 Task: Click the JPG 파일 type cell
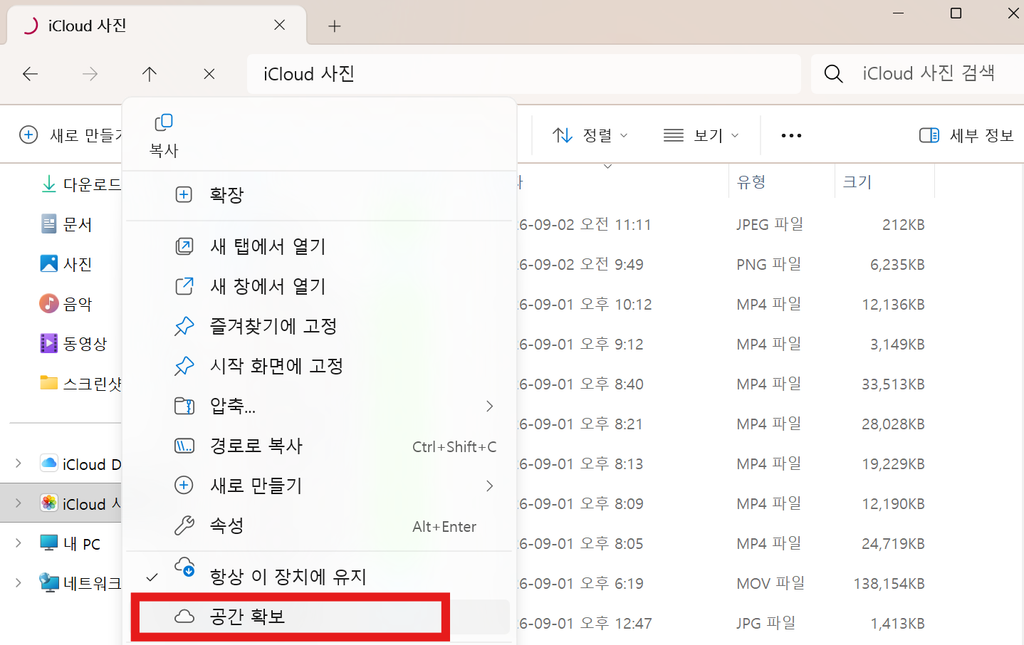[766, 623]
